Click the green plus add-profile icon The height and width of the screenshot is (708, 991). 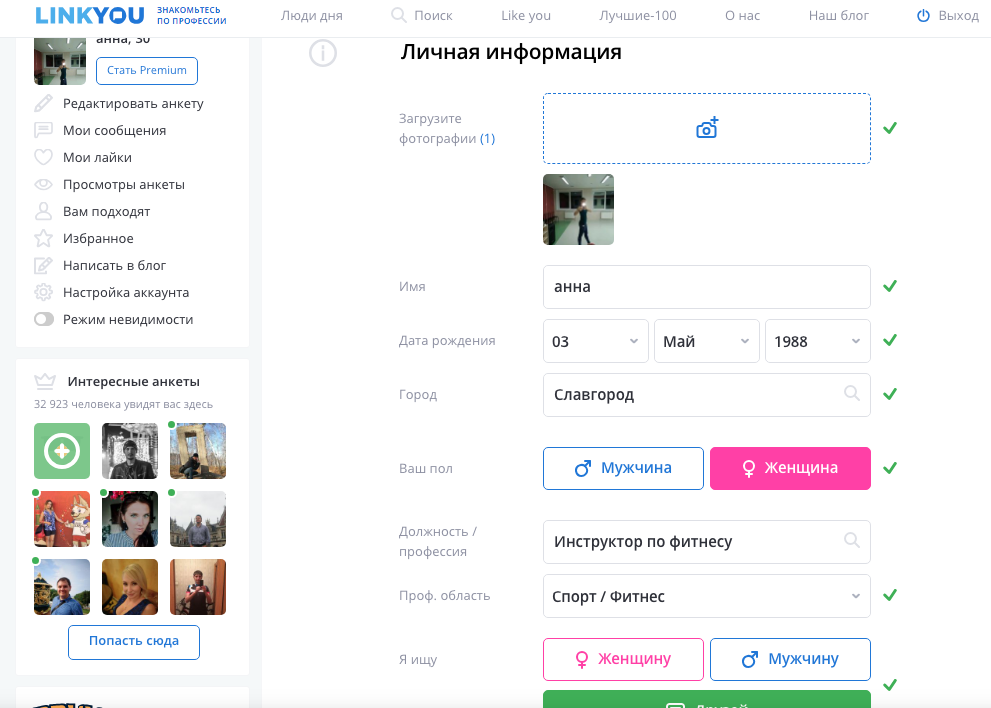click(x=62, y=451)
